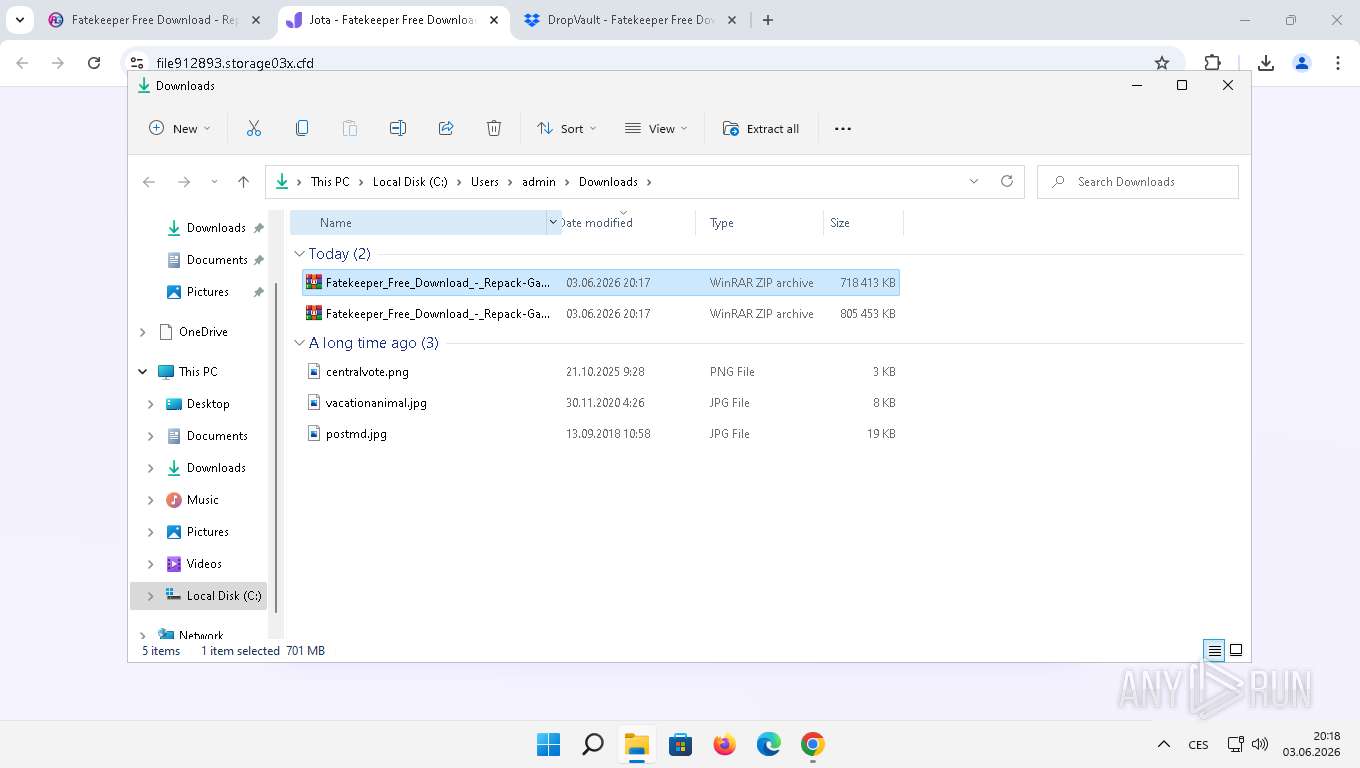The image size is (1360, 768).
Task: Select centralvote.png file
Action: (601, 372)
